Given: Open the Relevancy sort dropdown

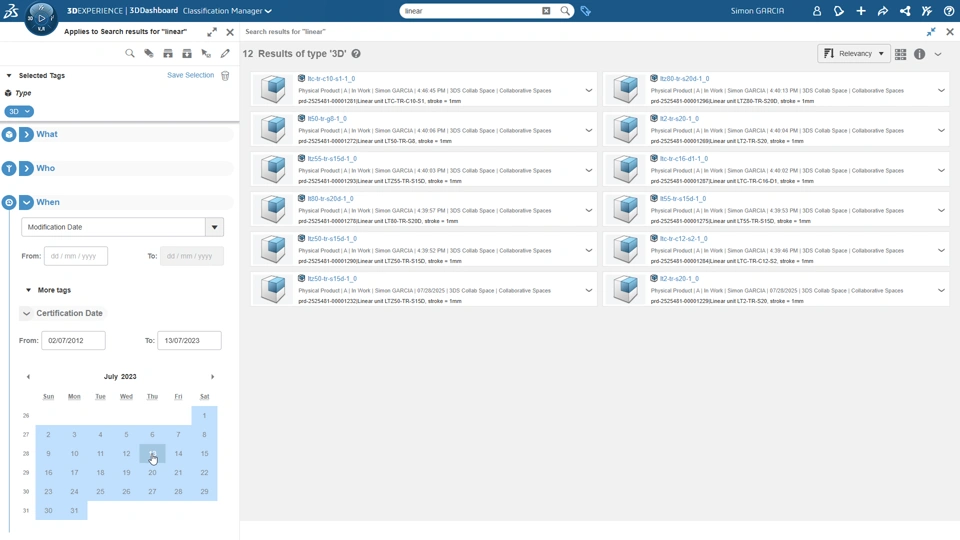Looking at the screenshot, I should [854, 54].
